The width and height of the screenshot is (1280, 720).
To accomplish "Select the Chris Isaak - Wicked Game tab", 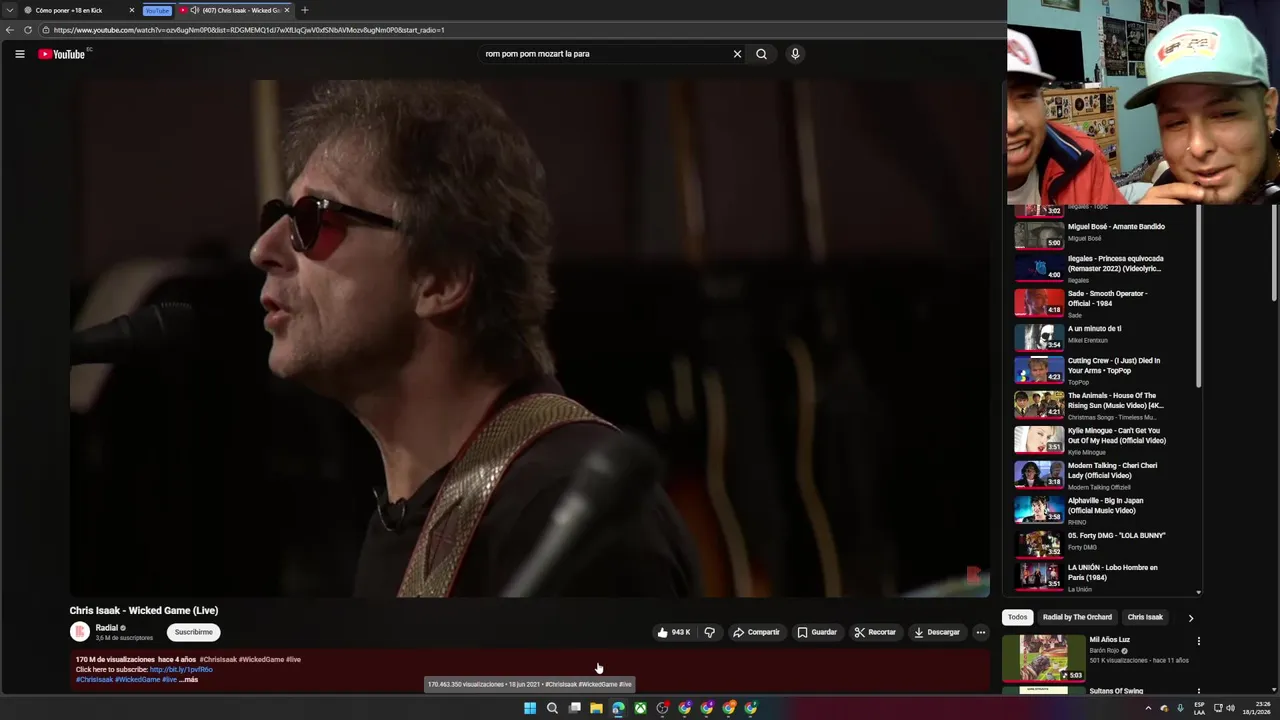I will click(x=236, y=10).
